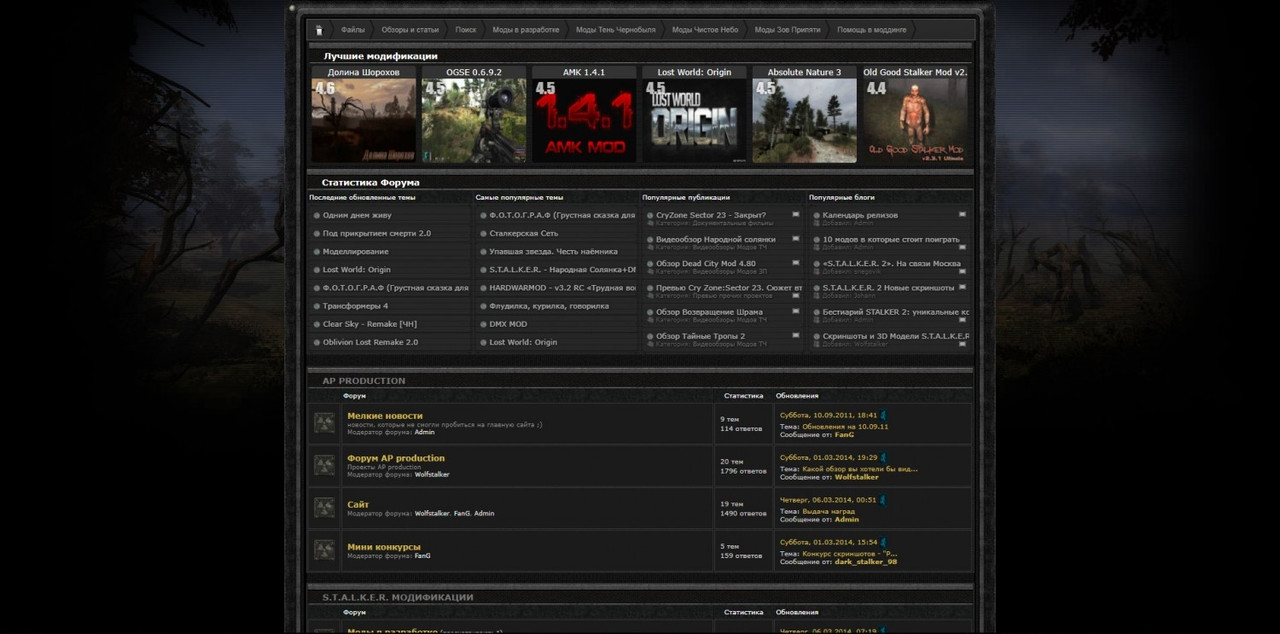Go to the Поиск page

pos(466,30)
